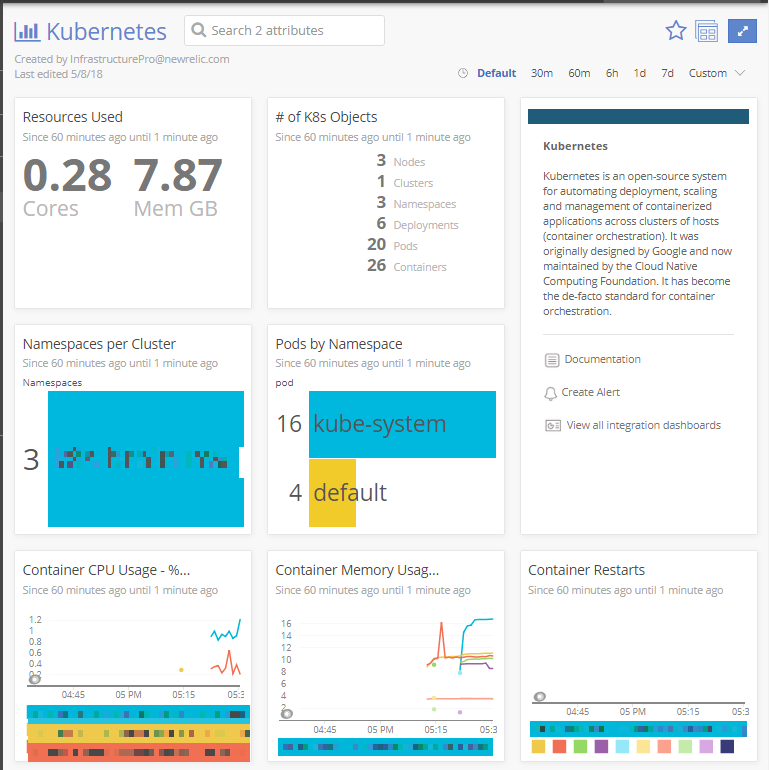Click the 26 Containers row

point(407,266)
